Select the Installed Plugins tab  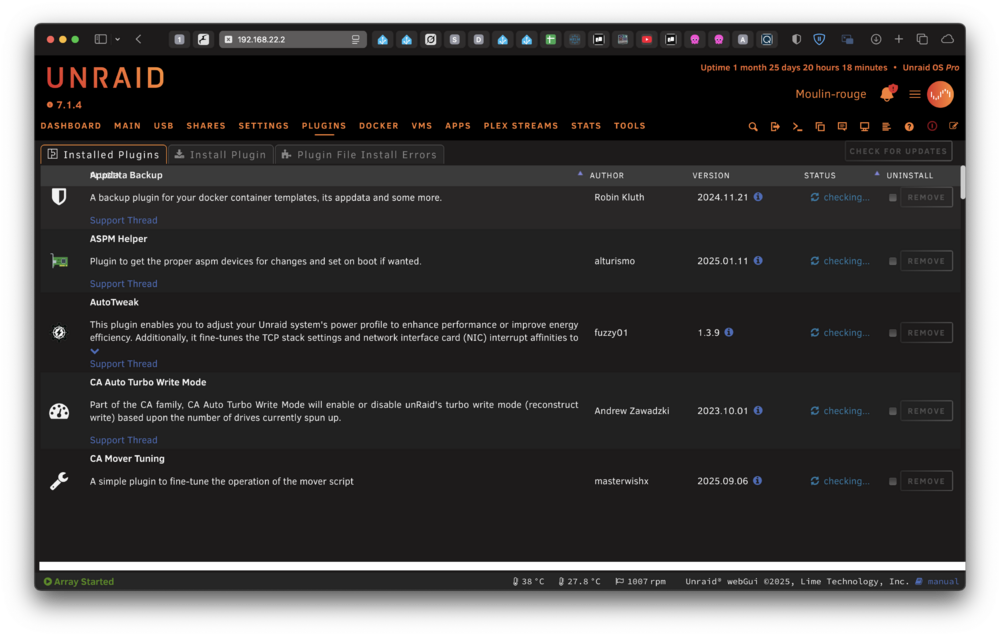[104, 154]
